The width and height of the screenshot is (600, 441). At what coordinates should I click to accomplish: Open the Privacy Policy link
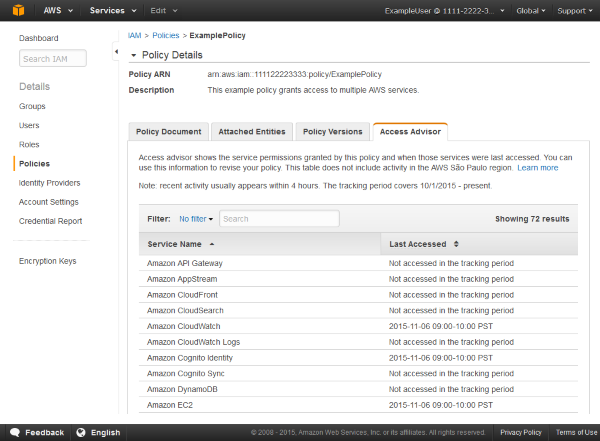(x=521, y=433)
